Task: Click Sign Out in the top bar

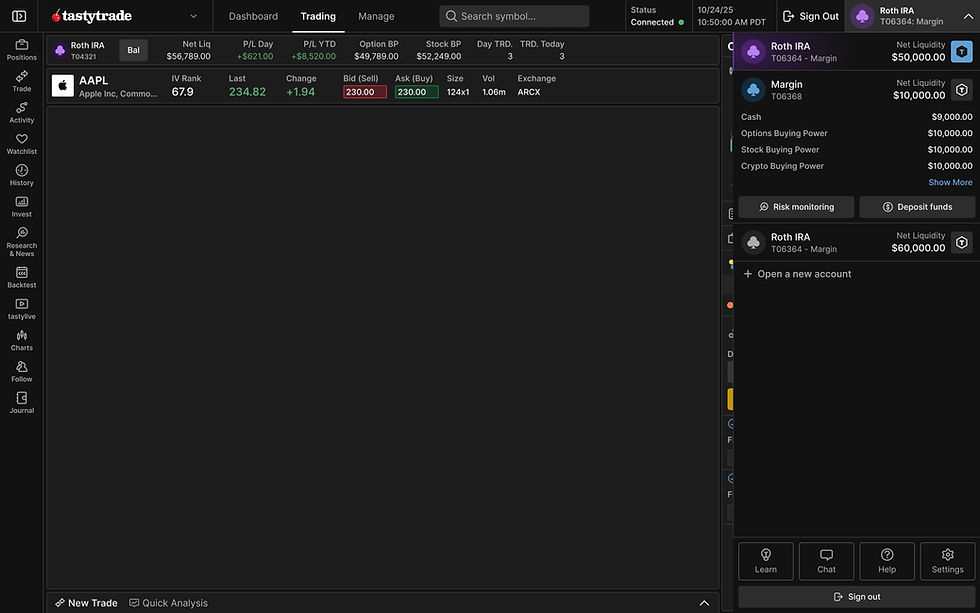Action: 810,16
